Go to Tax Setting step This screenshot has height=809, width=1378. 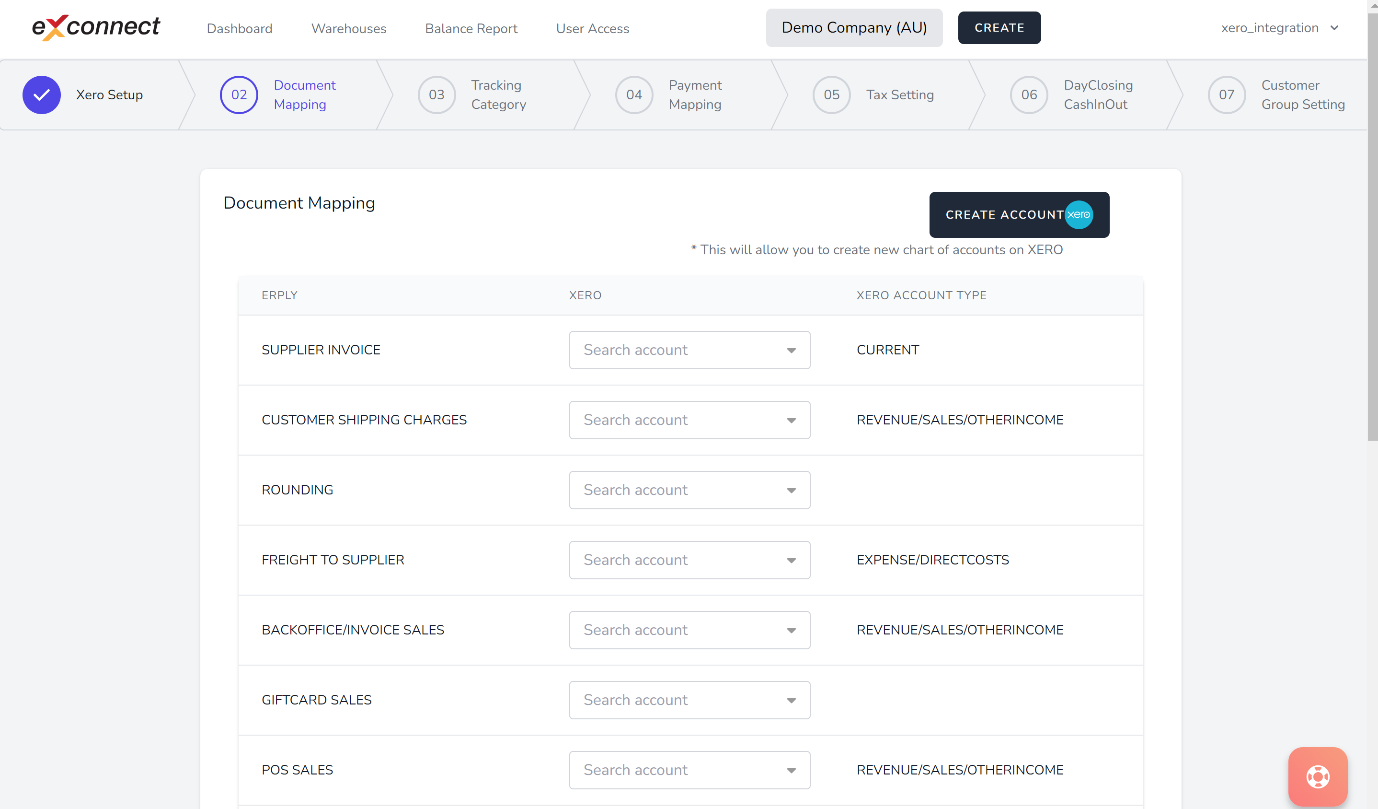[x=900, y=95]
